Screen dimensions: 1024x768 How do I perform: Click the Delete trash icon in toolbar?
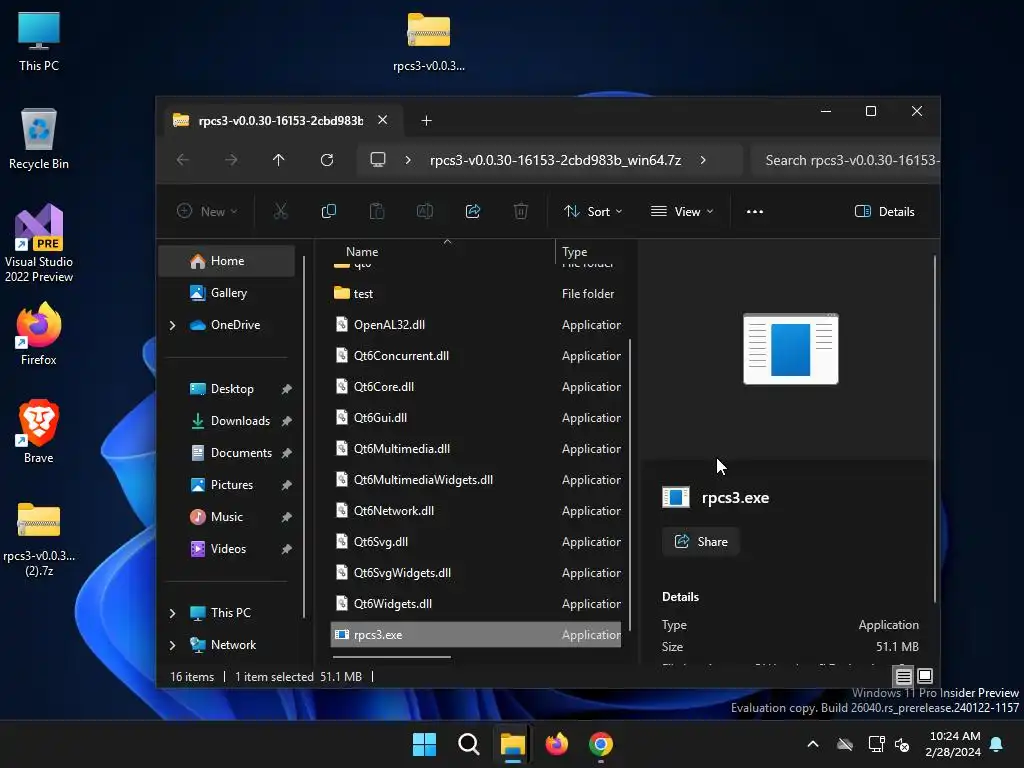click(x=520, y=211)
